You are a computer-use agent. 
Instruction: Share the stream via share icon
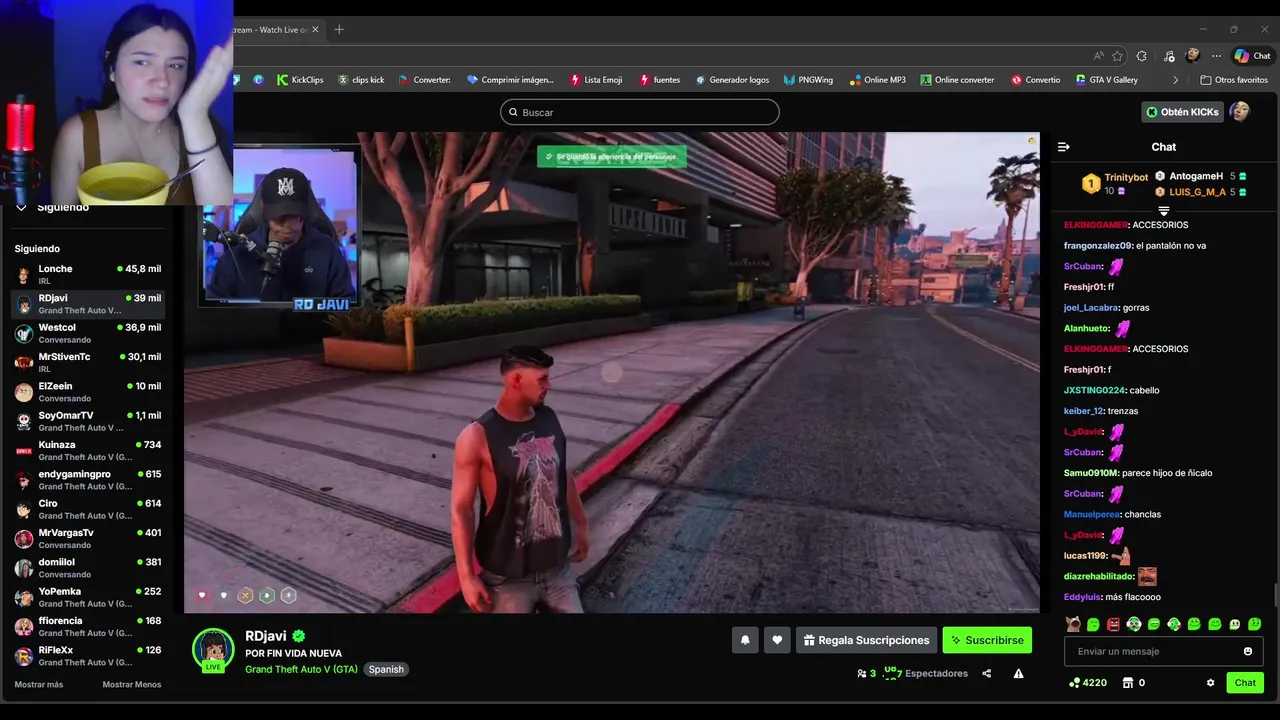point(986,673)
